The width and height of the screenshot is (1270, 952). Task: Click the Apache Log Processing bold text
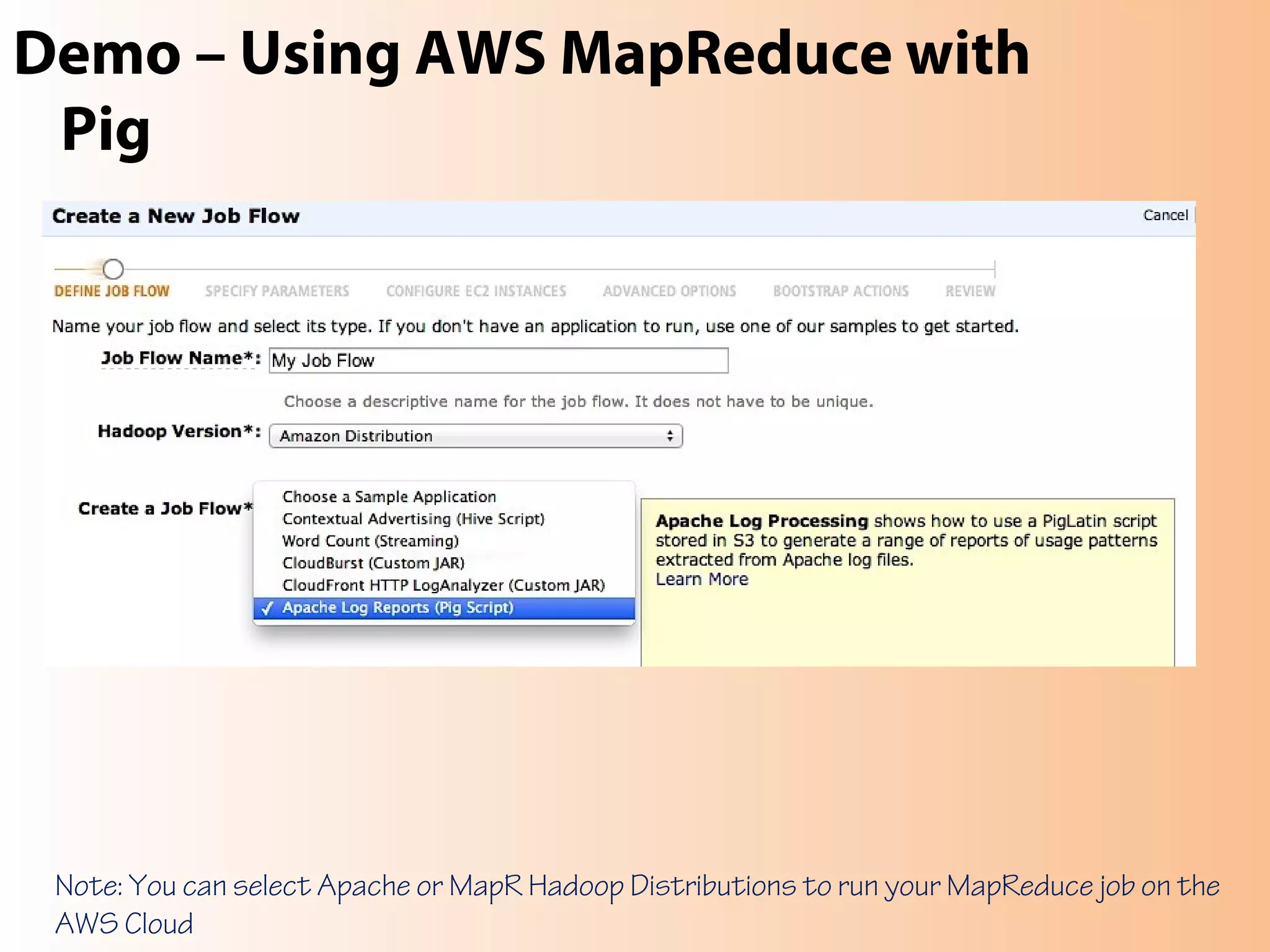762,521
